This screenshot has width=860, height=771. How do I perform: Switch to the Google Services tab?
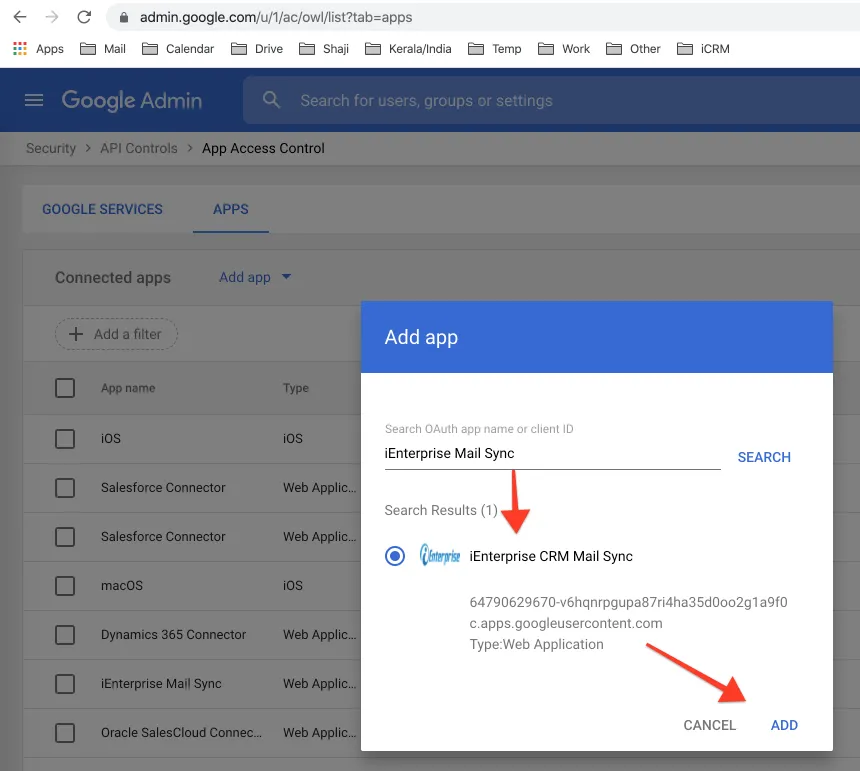pyautogui.click(x=103, y=209)
